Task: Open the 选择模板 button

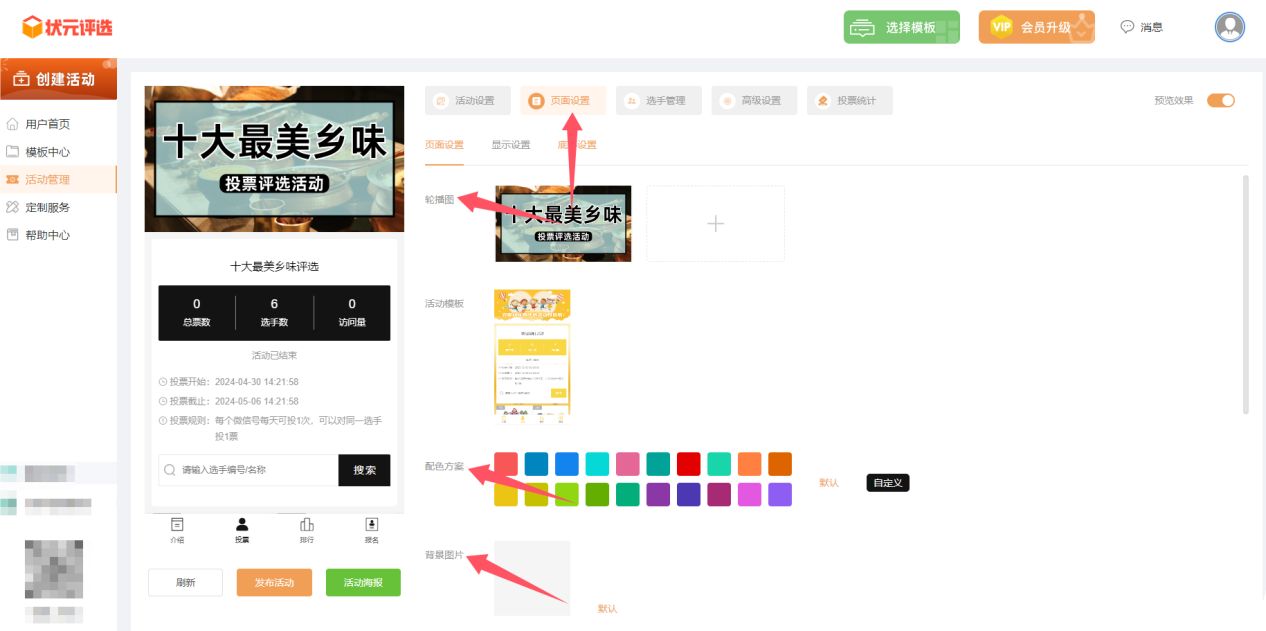Action: 901,27
